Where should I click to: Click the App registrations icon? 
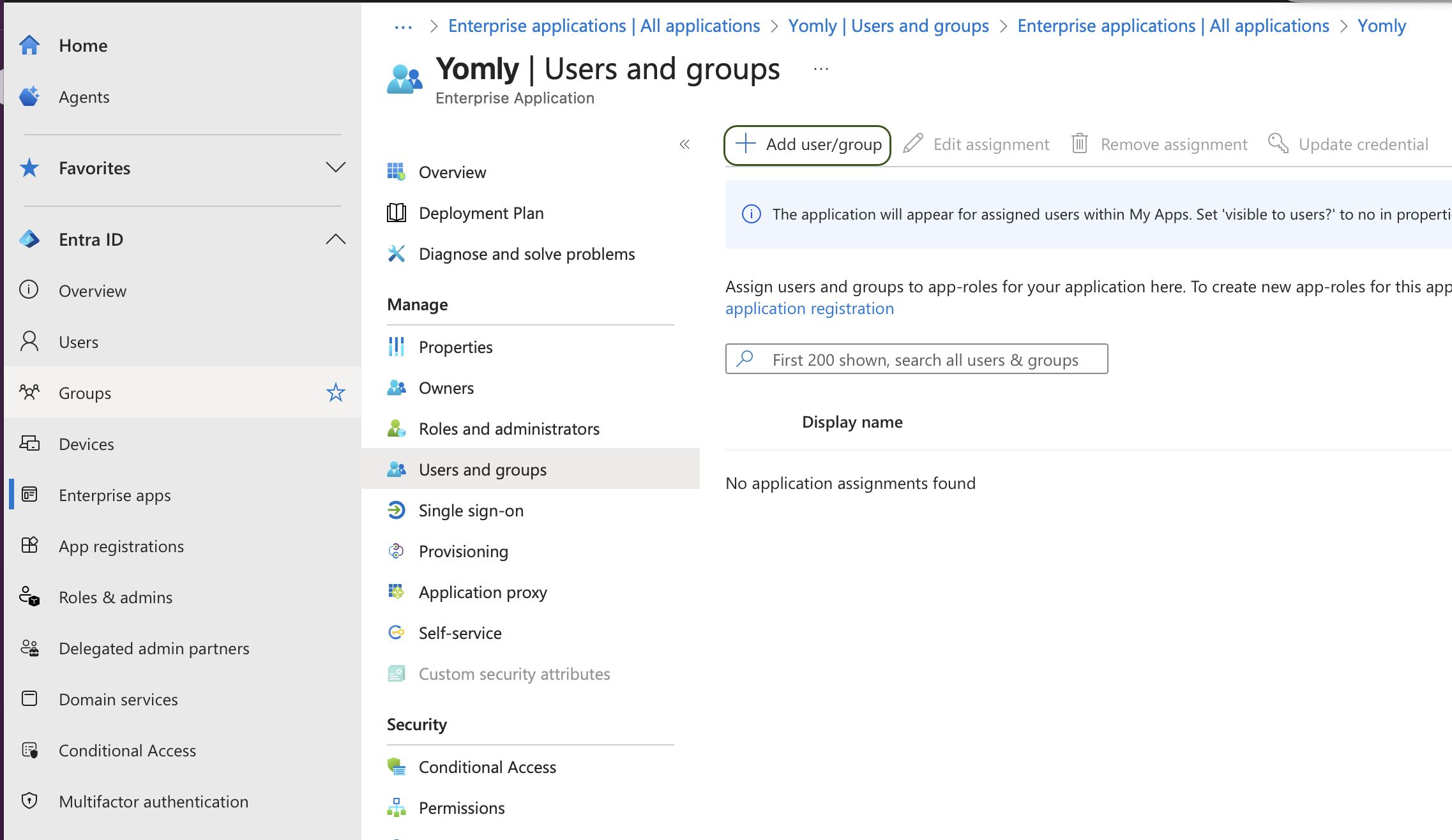point(29,546)
